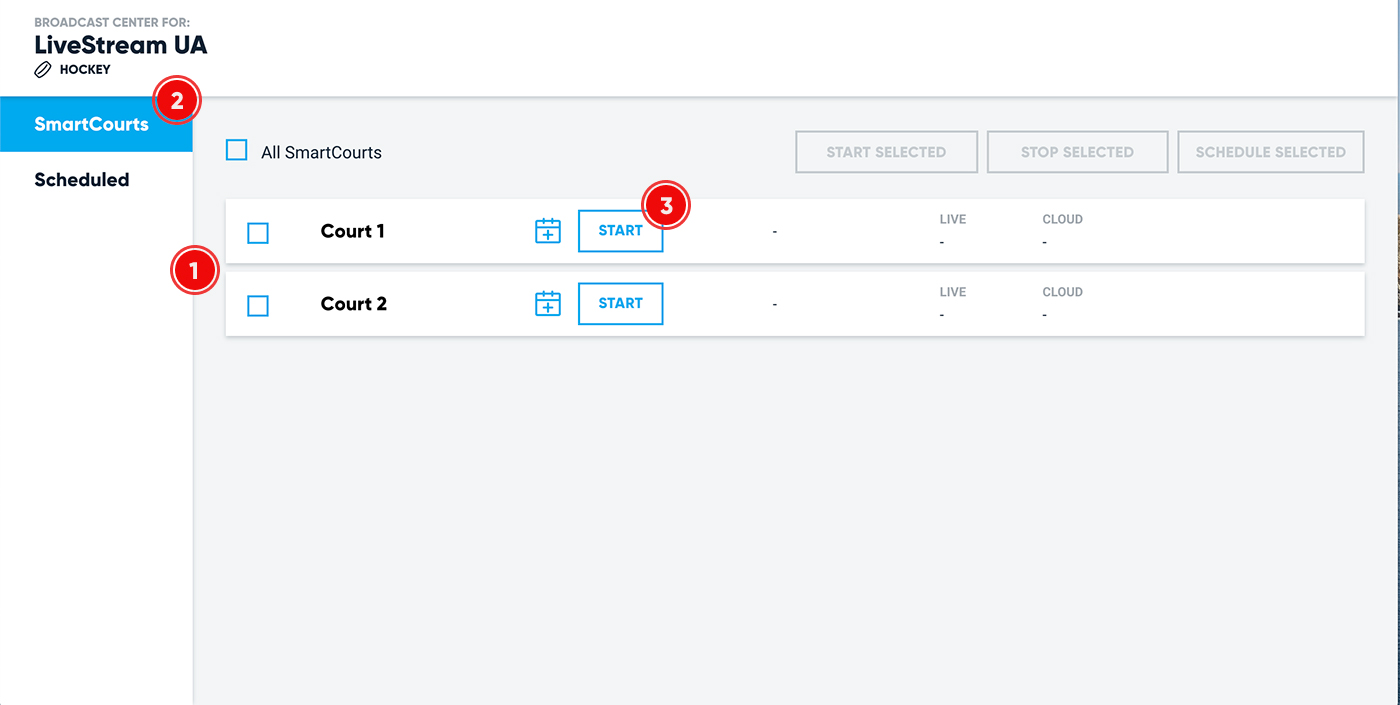1400x705 pixels.
Task: Click the red number 1 marker
Action: tap(194, 271)
